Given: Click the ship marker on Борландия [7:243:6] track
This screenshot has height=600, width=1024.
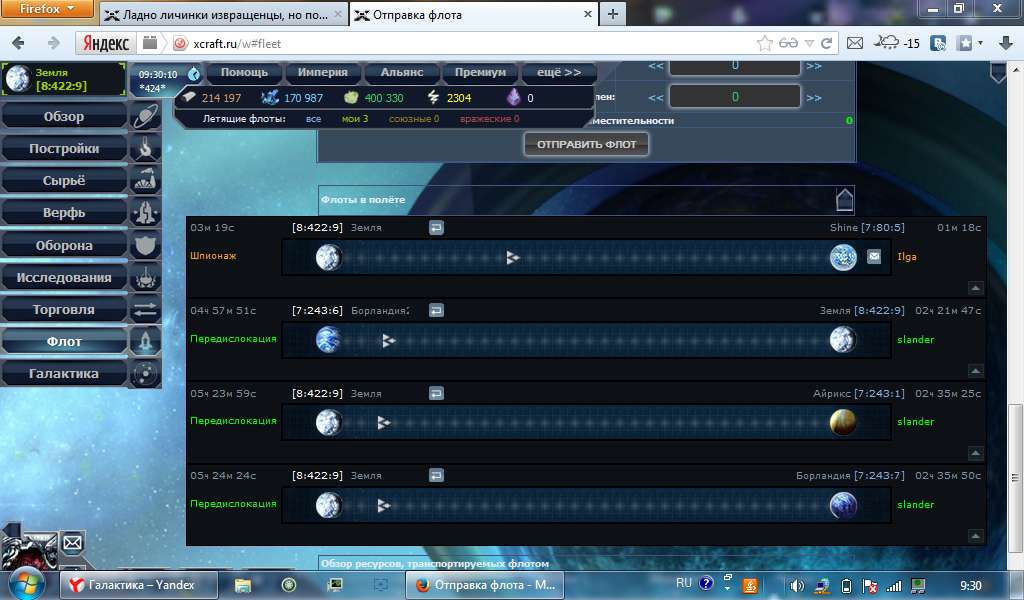Looking at the screenshot, I should (x=389, y=340).
